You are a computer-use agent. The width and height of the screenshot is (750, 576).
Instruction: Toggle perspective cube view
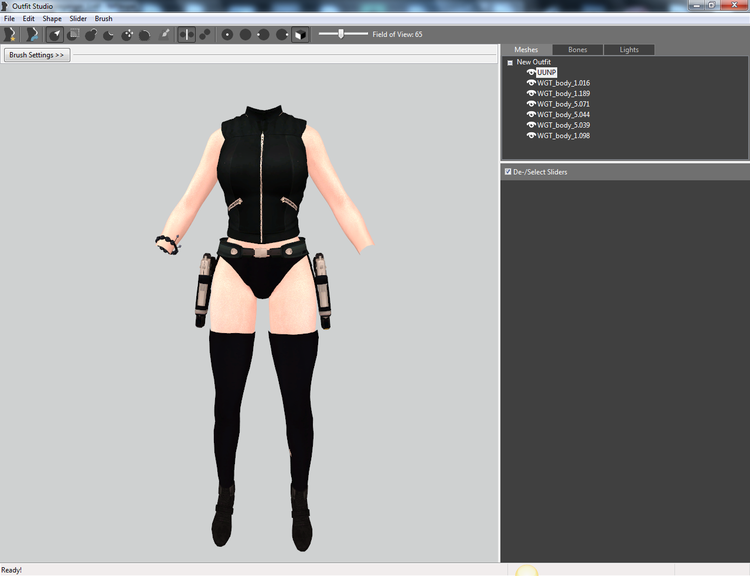click(x=300, y=34)
